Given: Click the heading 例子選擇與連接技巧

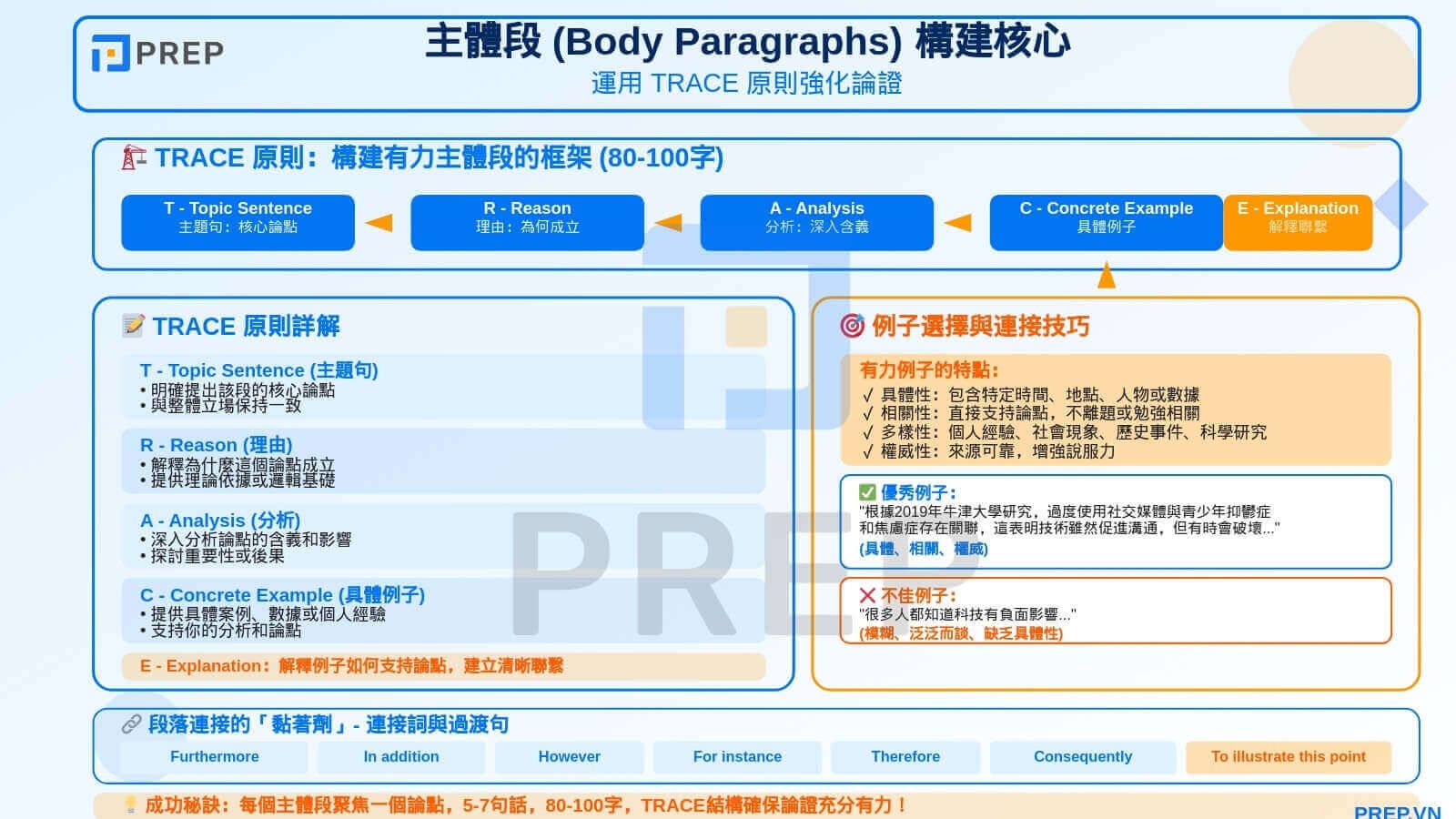Looking at the screenshot, I should click(980, 326).
